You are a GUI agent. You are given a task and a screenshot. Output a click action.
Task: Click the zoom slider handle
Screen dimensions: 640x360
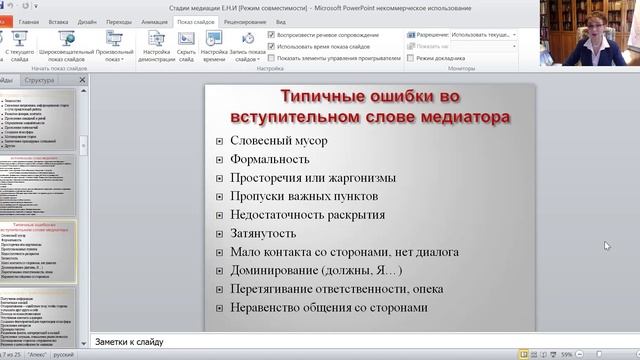(599, 354)
